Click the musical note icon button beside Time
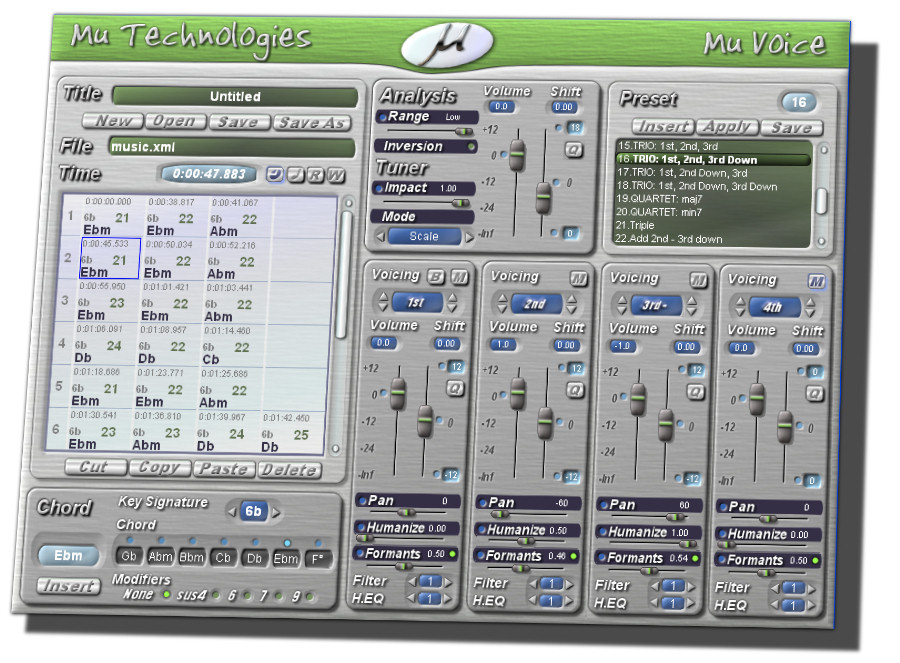The height and width of the screenshot is (663, 900). [296, 175]
